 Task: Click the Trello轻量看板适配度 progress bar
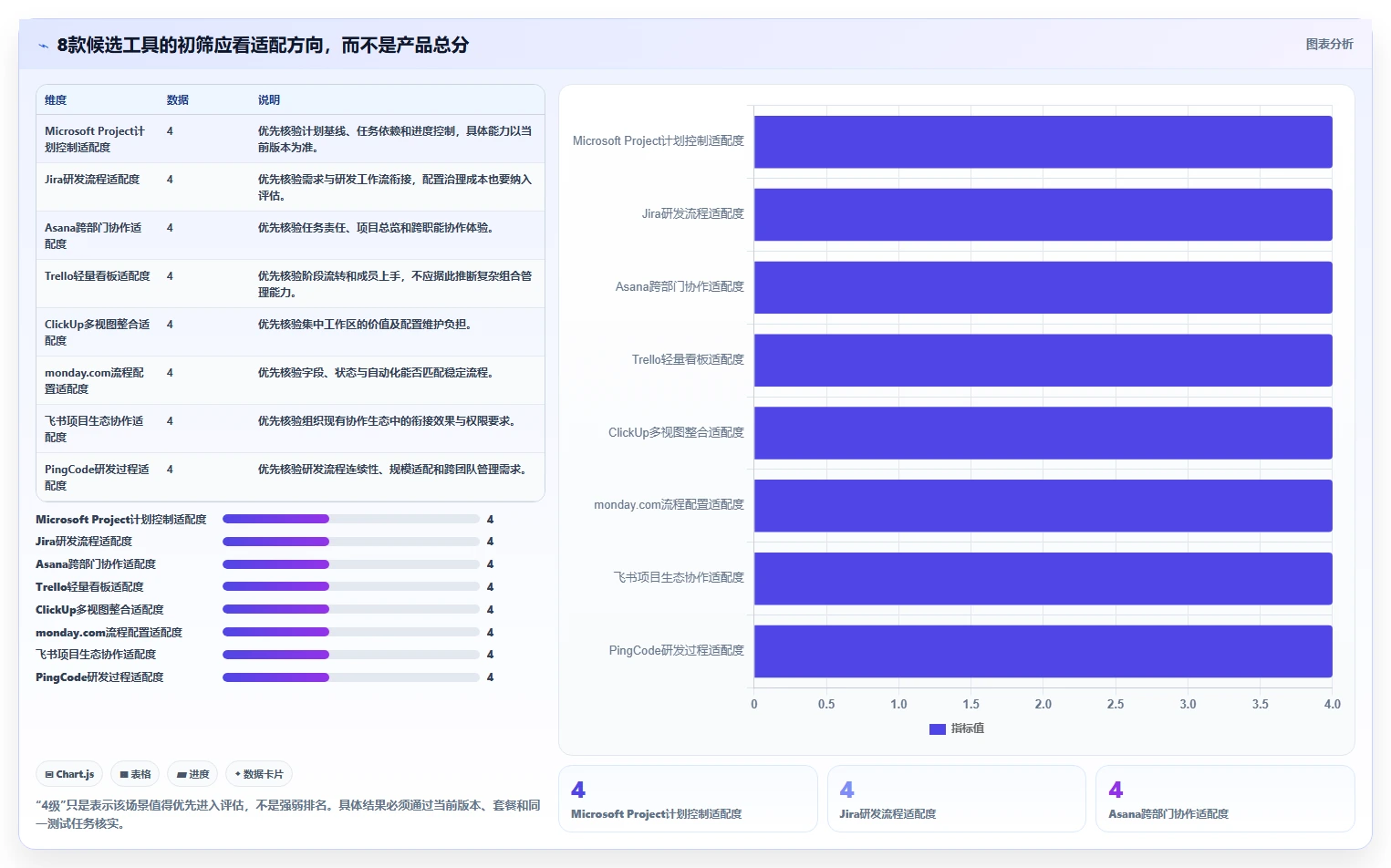[x=351, y=586]
